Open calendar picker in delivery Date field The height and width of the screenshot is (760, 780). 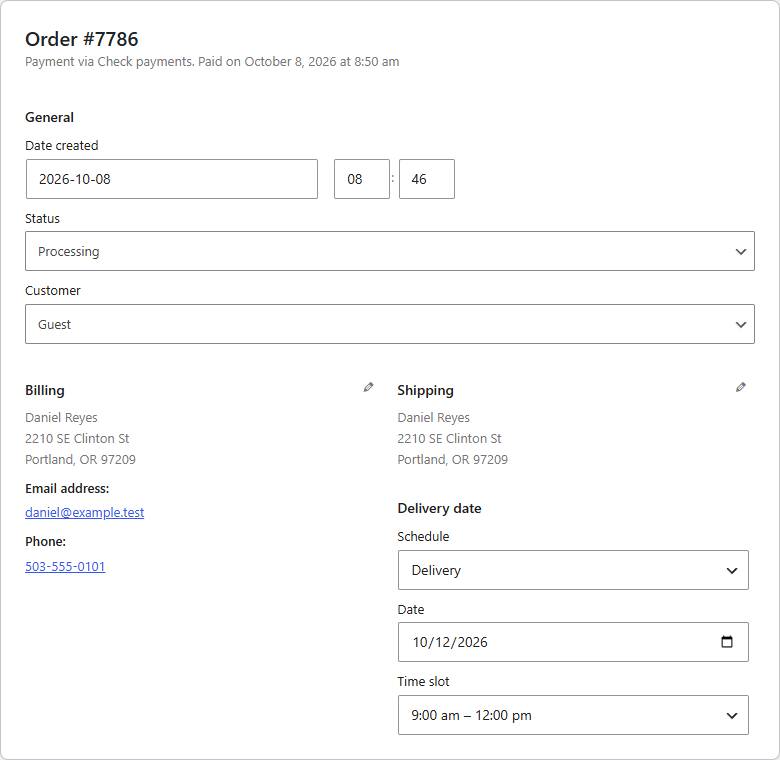[x=727, y=642]
